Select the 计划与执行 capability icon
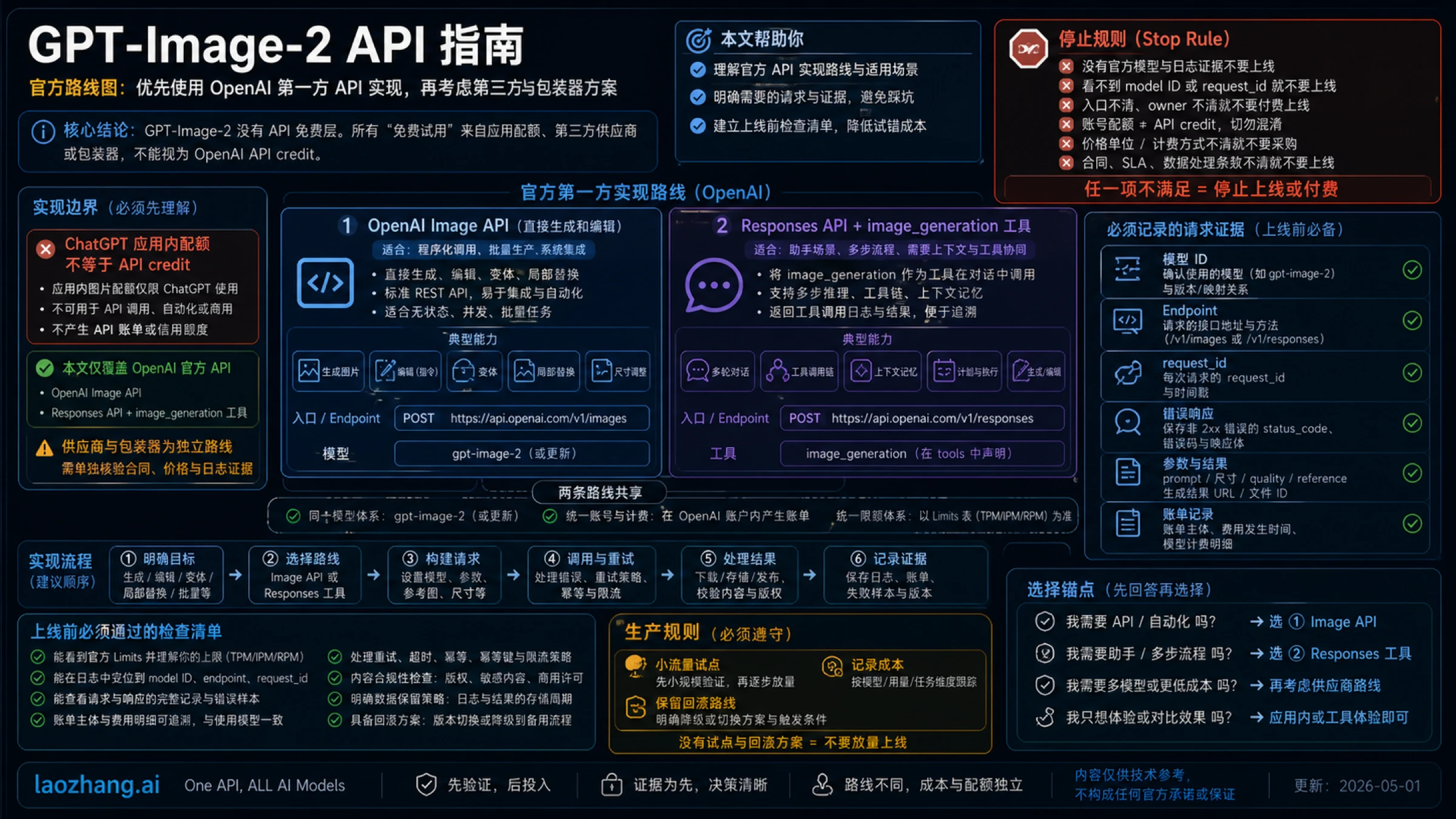Screen dimensions: 1456x819 (943, 371)
